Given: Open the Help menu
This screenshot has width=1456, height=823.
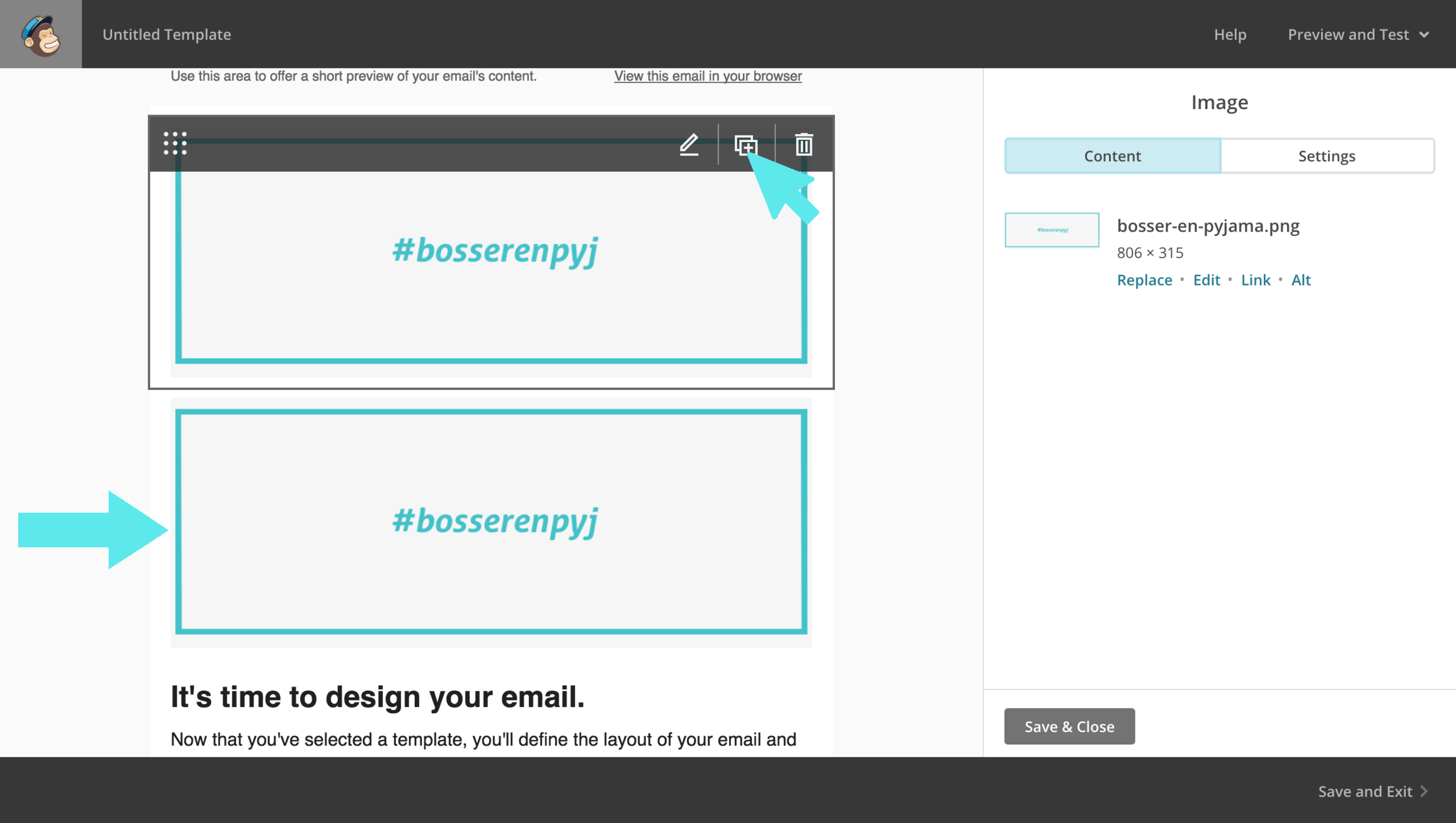Looking at the screenshot, I should (x=1230, y=34).
